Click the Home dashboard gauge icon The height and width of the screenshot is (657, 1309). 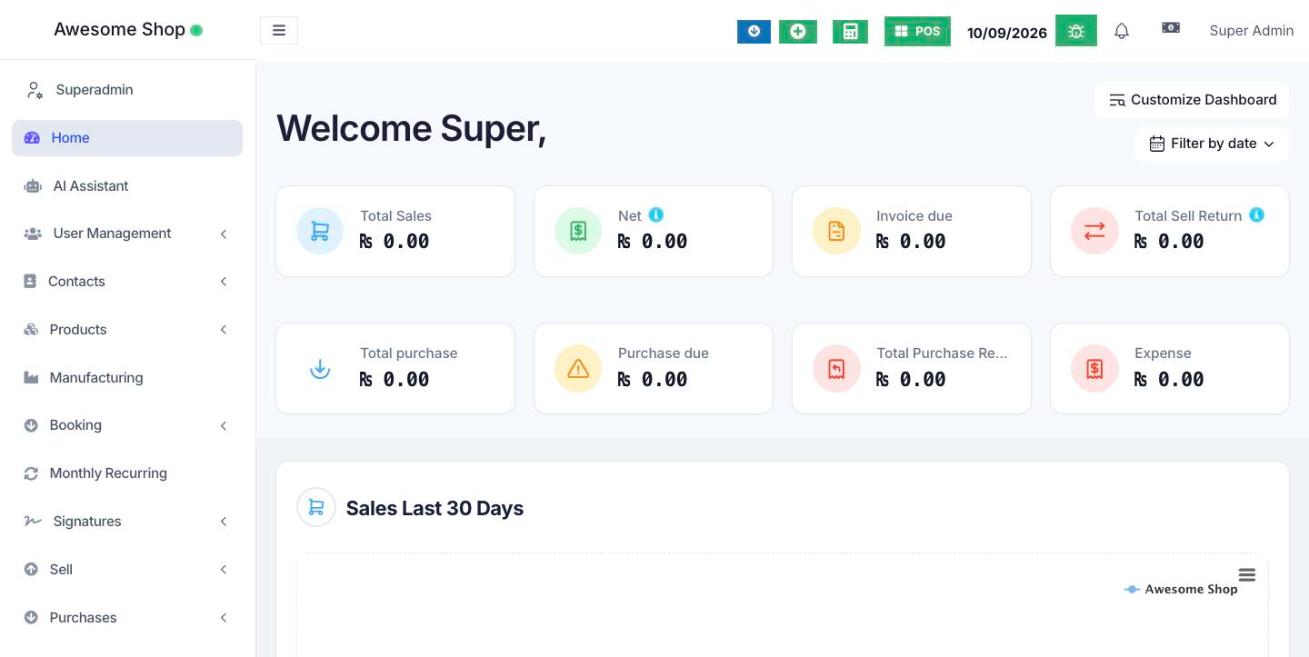(31, 138)
